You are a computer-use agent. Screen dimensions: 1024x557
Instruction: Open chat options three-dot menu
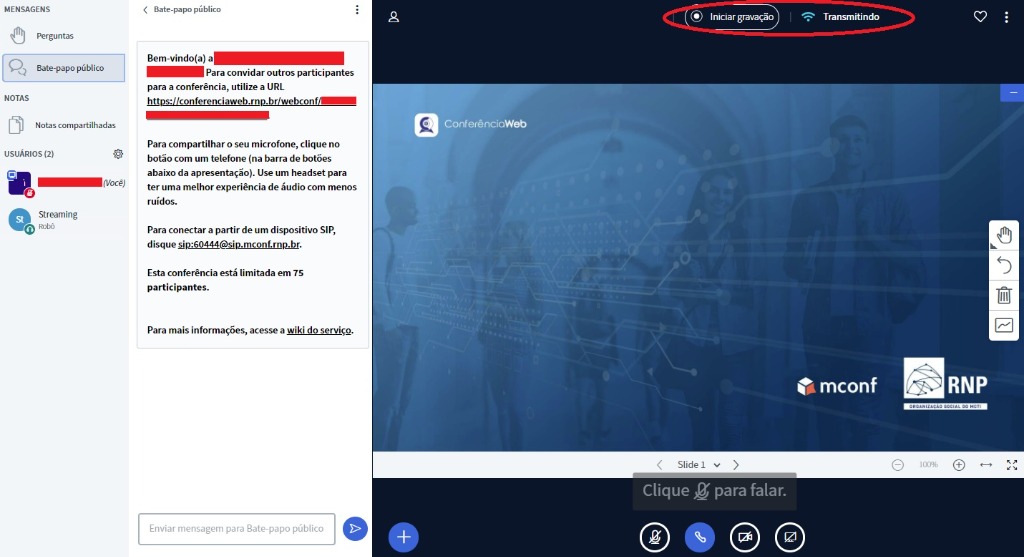(x=357, y=10)
